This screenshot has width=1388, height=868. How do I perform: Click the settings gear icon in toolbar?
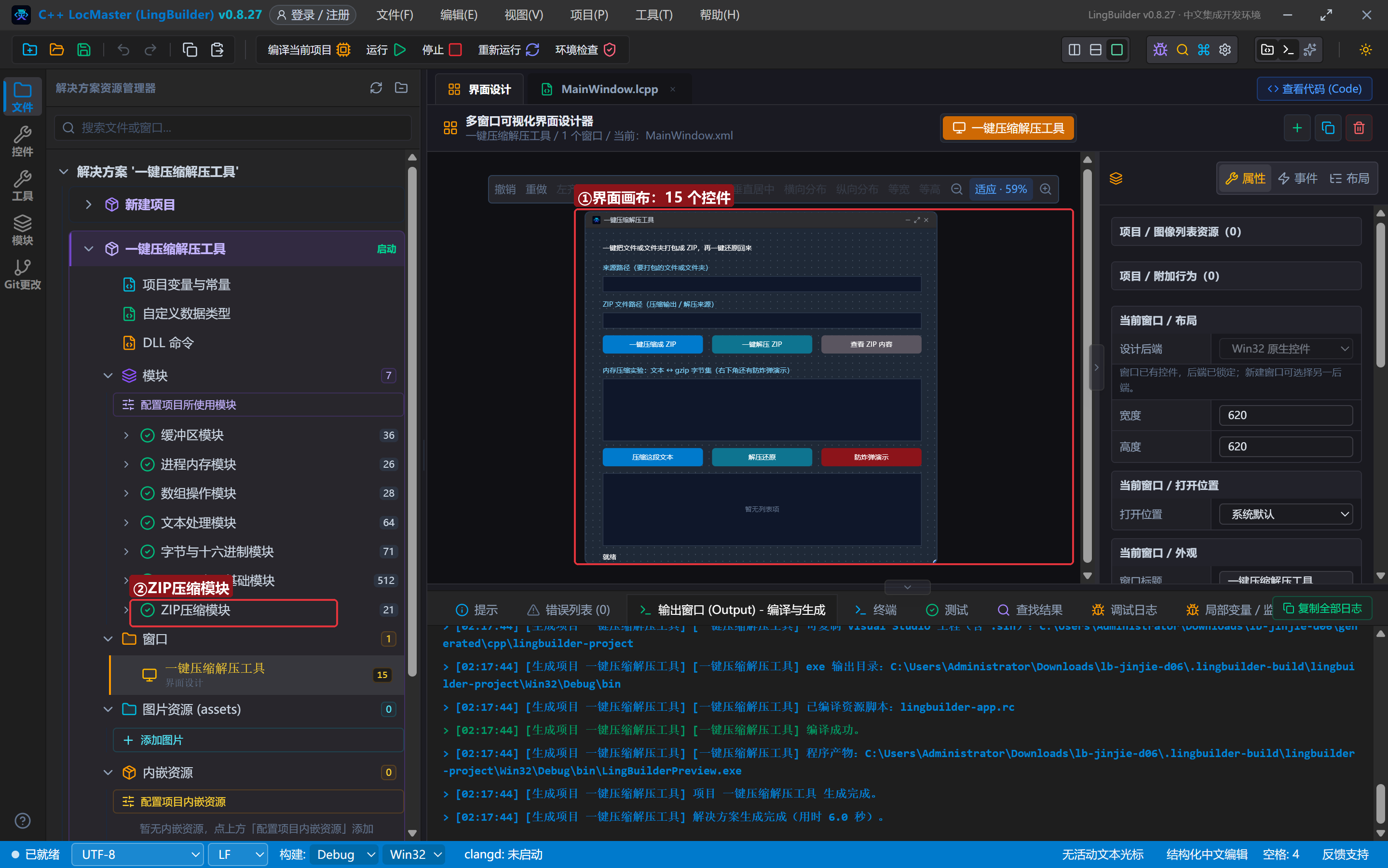(1225, 50)
